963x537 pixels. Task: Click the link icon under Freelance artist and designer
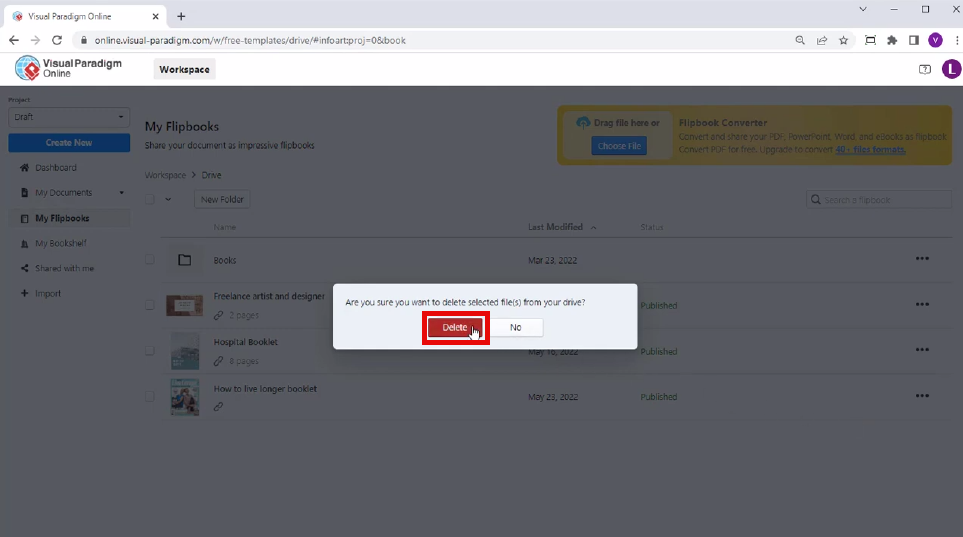pos(219,315)
